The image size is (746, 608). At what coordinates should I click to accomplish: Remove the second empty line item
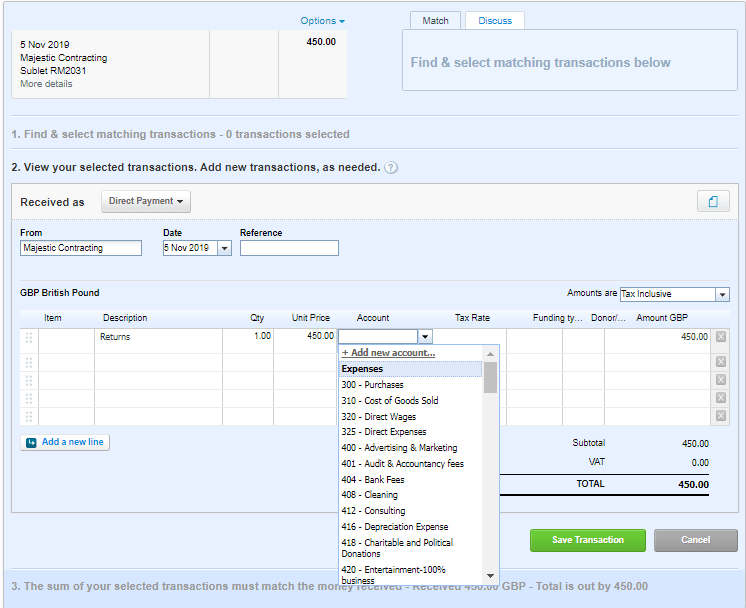pos(720,380)
